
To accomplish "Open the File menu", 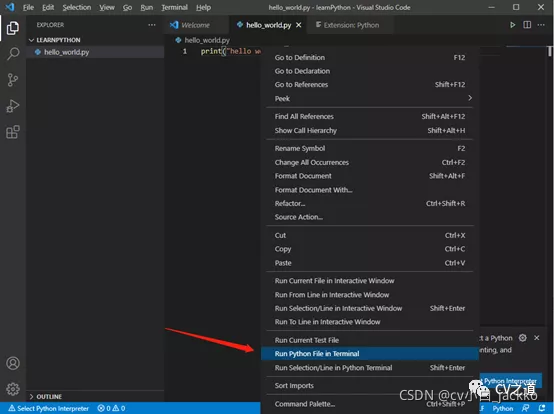I will [28, 7].
